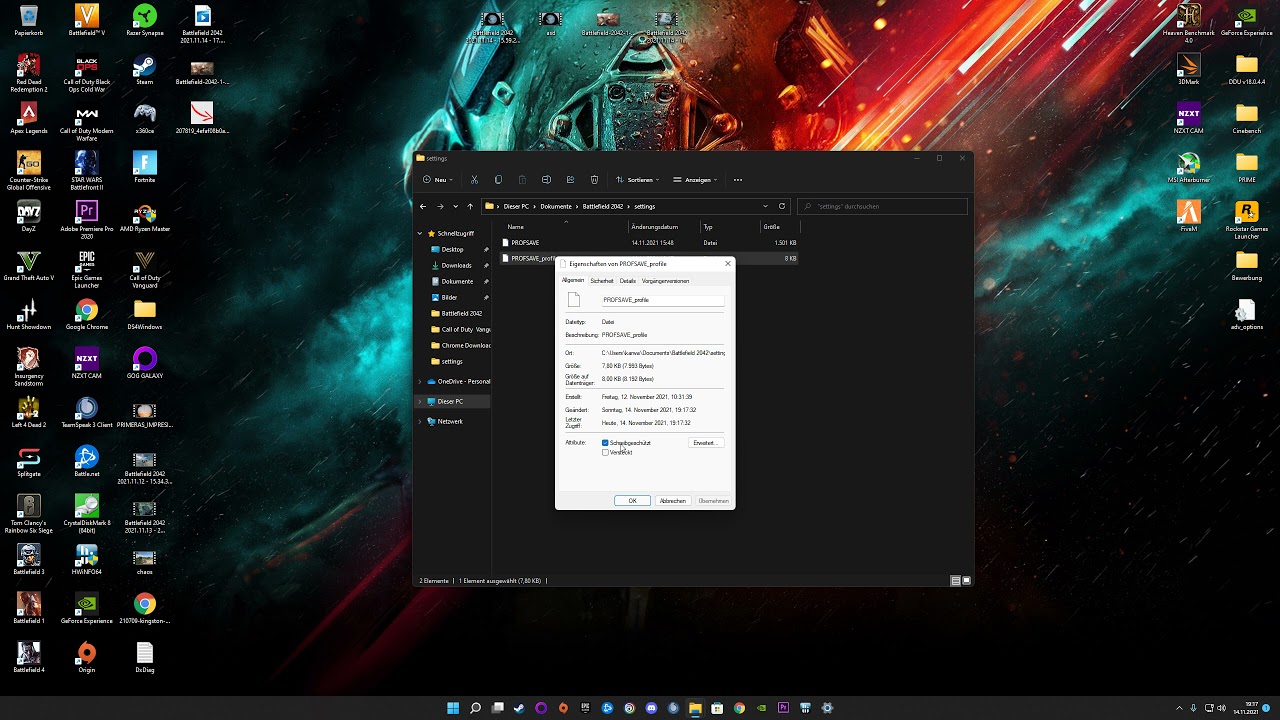
Task: Sort by the Änderungsdatum column header
Action: coord(655,227)
